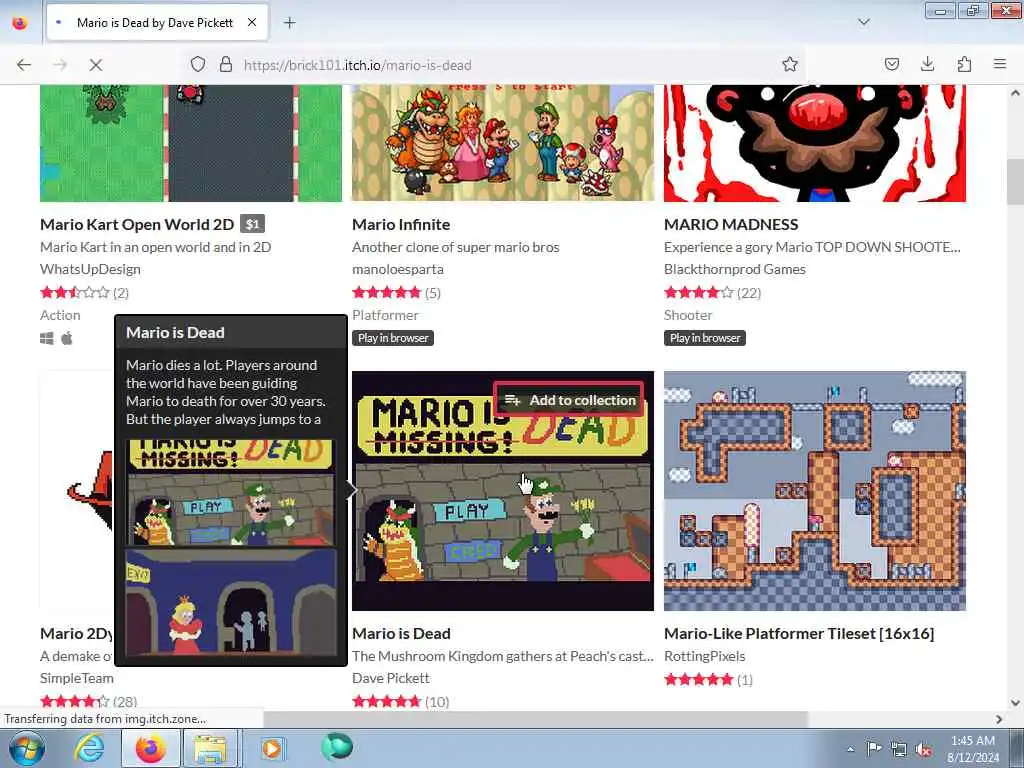This screenshot has width=1024, height=768.
Task: Visit Blackthornprod Games author page
Action: 735,269
